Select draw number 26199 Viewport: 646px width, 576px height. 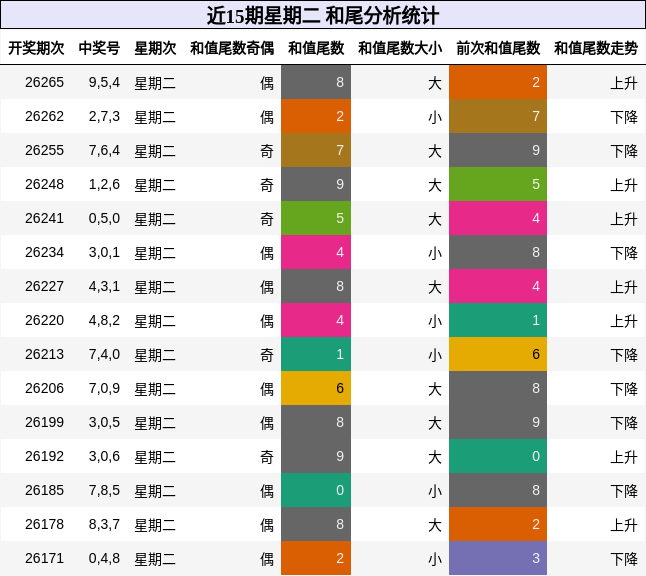click(44, 422)
